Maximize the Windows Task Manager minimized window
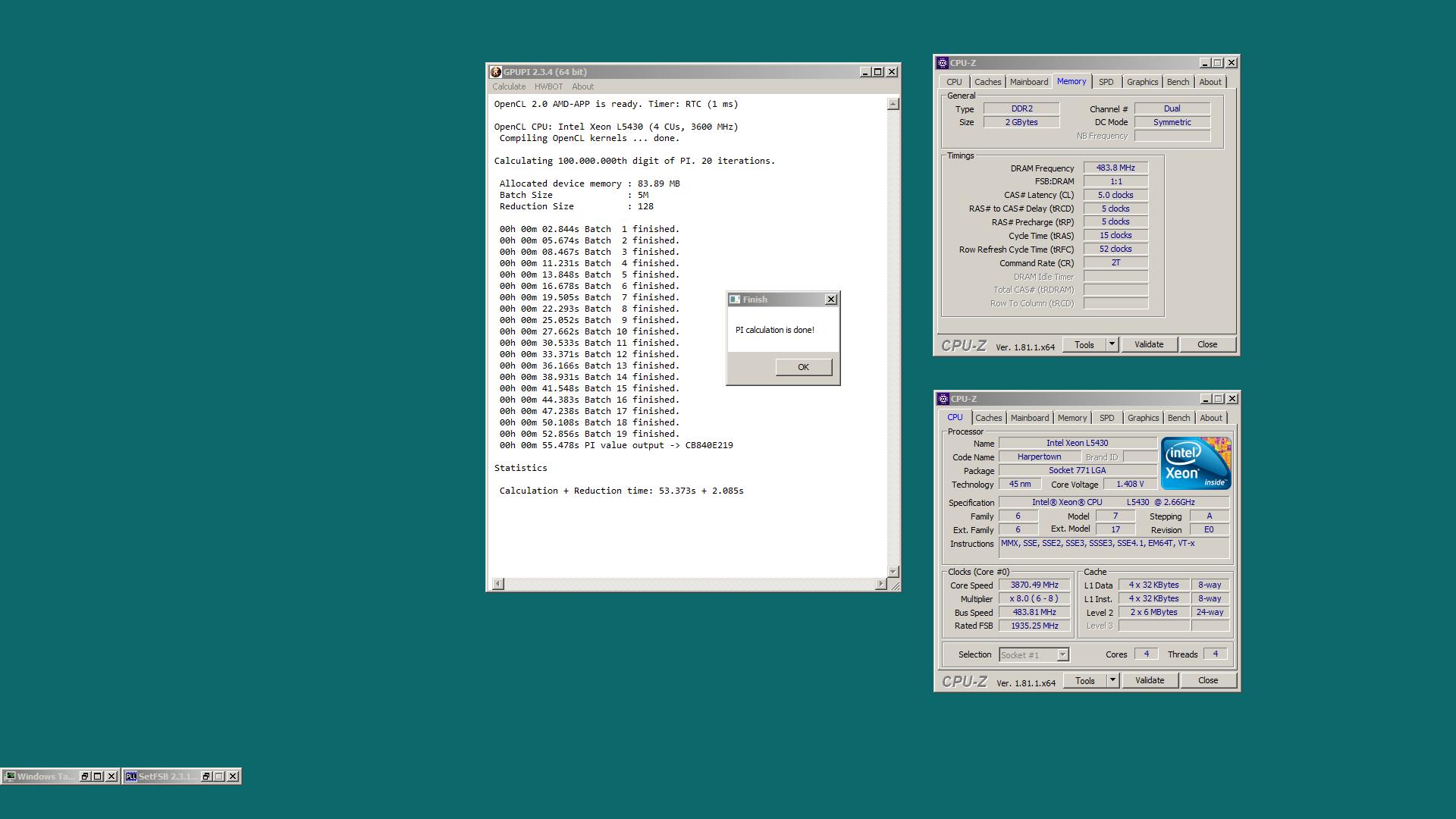The height and width of the screenshot is (819, 1456). click(98, 777)
